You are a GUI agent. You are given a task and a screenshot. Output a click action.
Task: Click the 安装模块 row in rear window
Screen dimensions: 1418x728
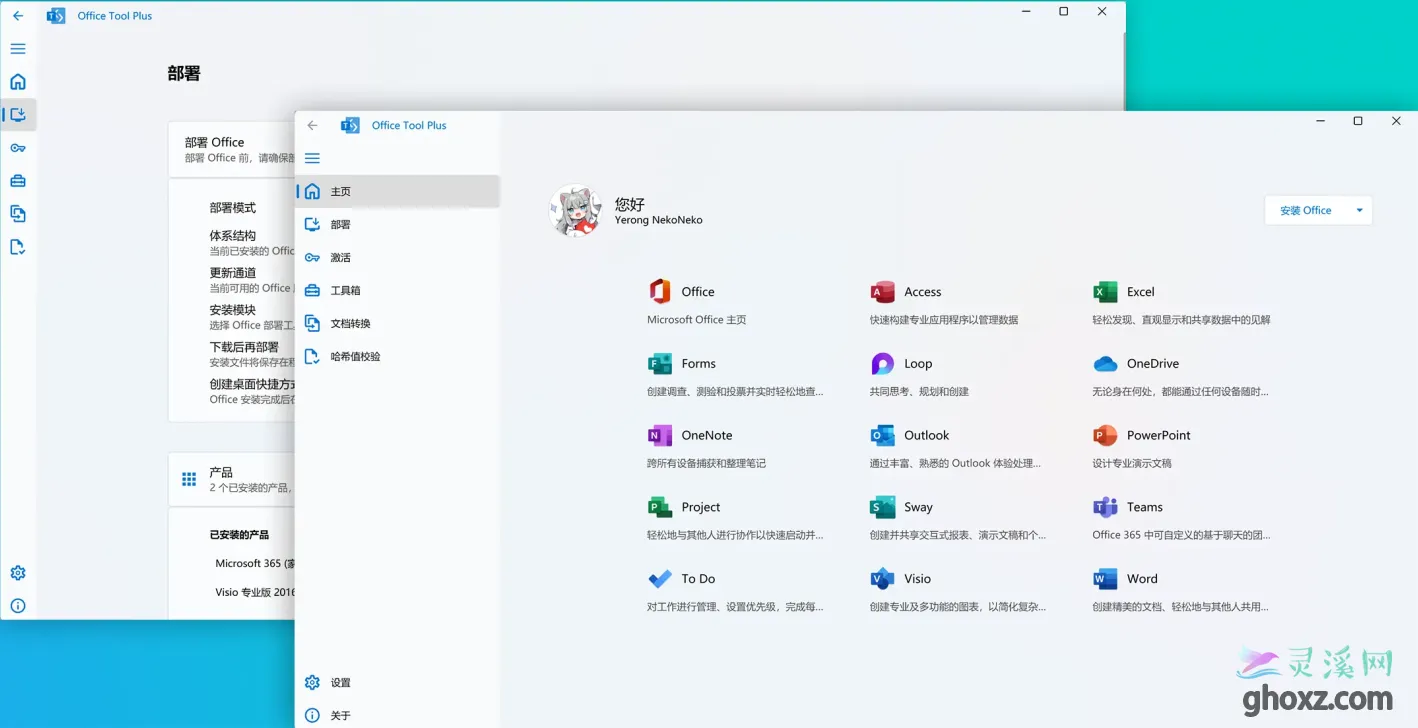click(x=252, y=317)
